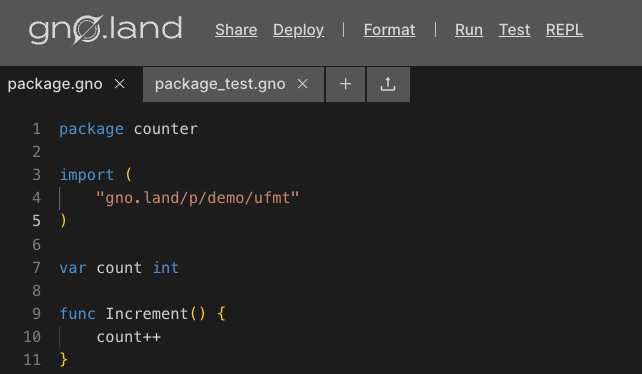
Task: Click the "func" keyword on line 9
Action: [x=78, y=314]
